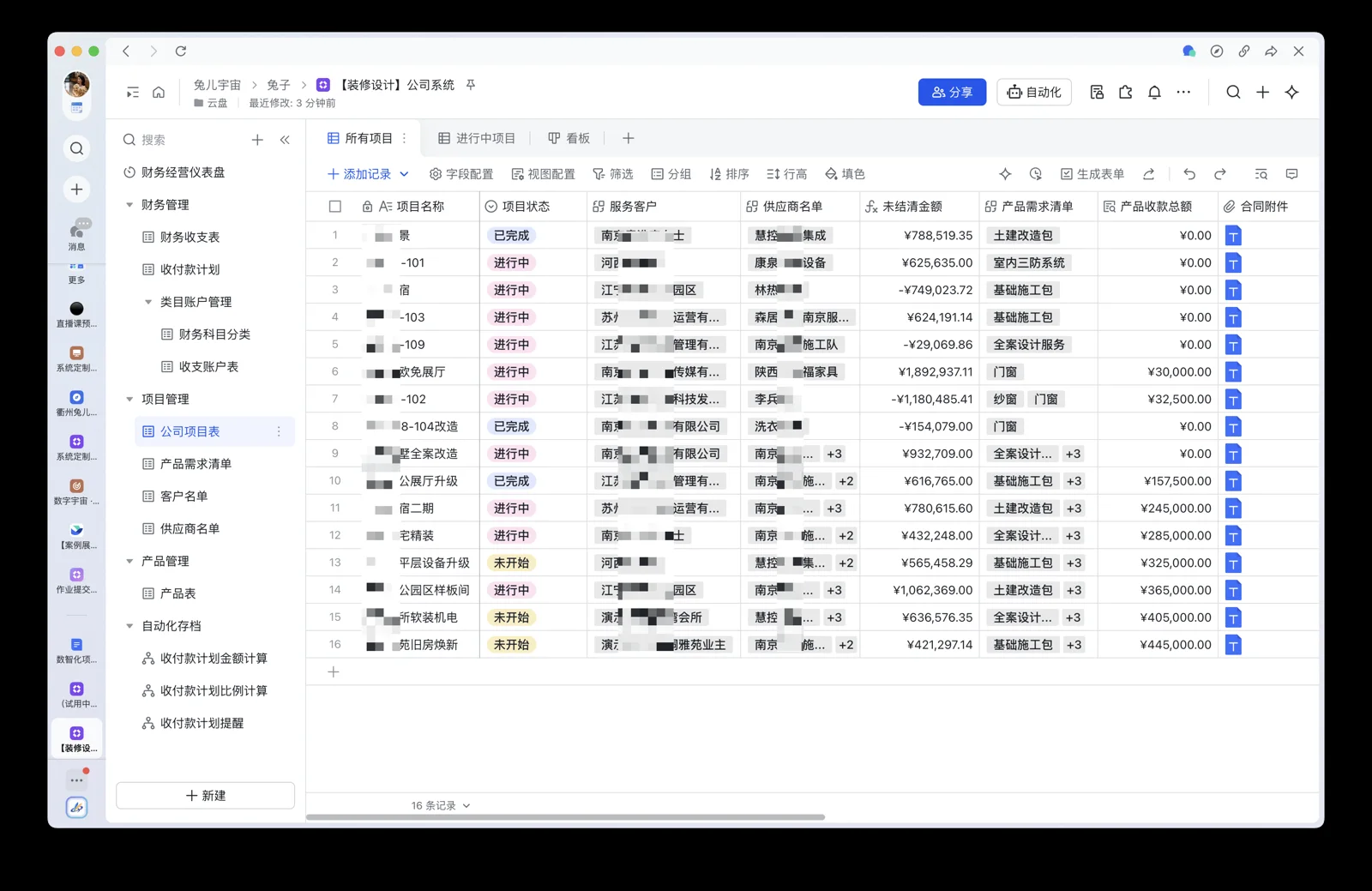The height and width of the screenshot is (891, 1372).
Task: Click the 新建 button in sidebar
Action: 206,796
